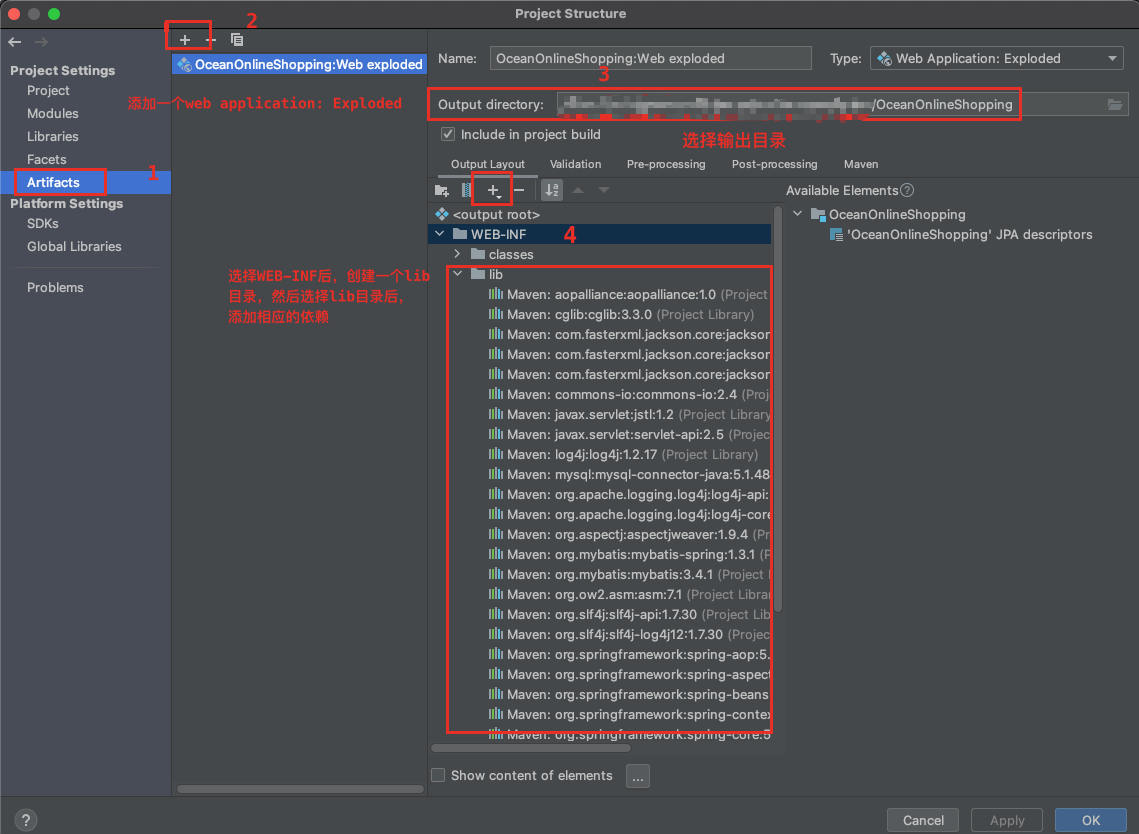1139x834 pixels.
Task: Select Maven cglib:cglib:3.3.0 library
Action: pos(622,315)
